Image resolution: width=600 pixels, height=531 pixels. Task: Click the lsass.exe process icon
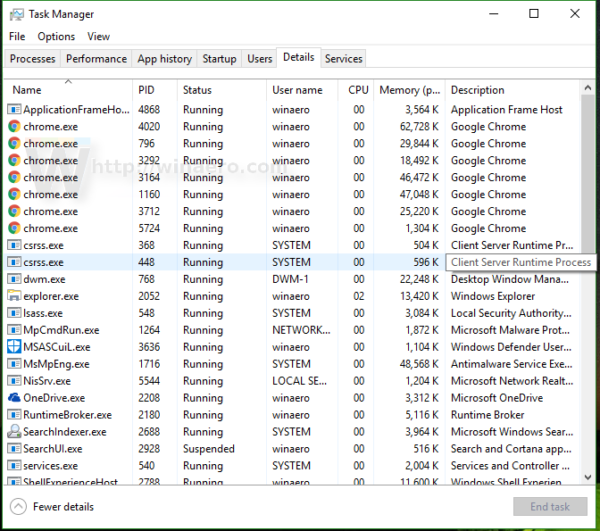[x=14, y=313]
